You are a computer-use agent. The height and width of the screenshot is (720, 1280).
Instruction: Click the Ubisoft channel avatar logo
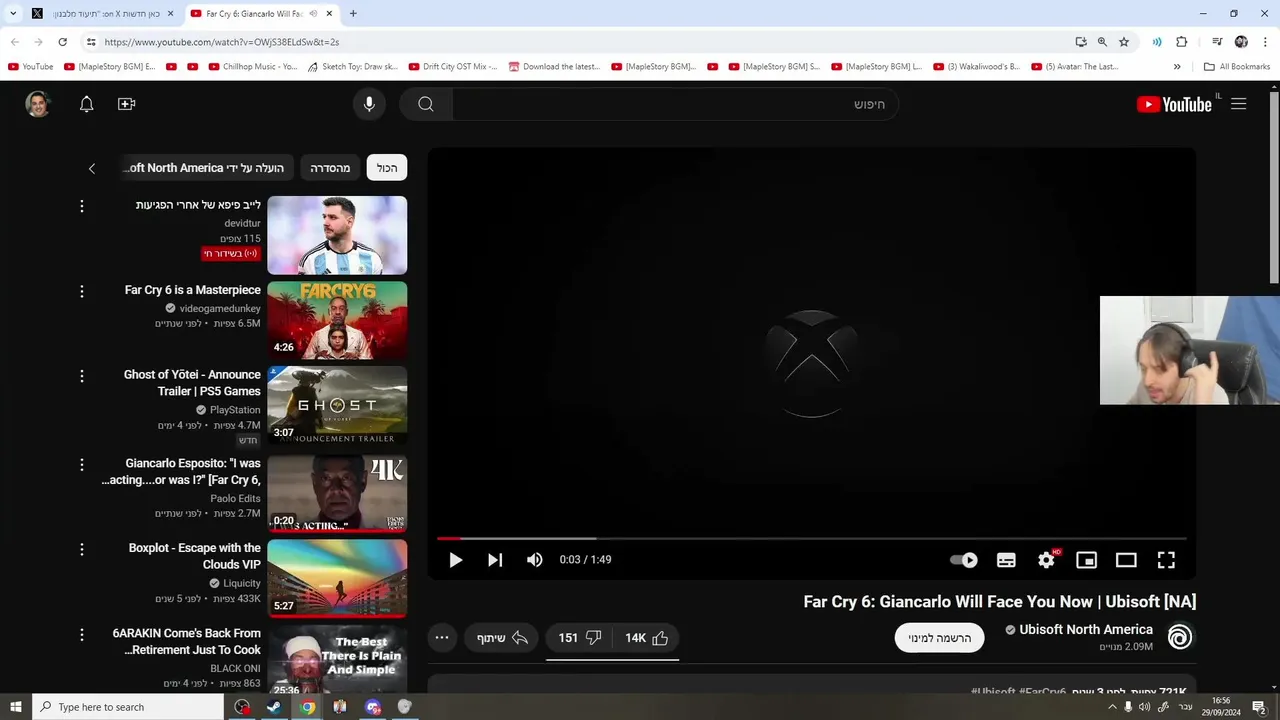pos(1180,637)
